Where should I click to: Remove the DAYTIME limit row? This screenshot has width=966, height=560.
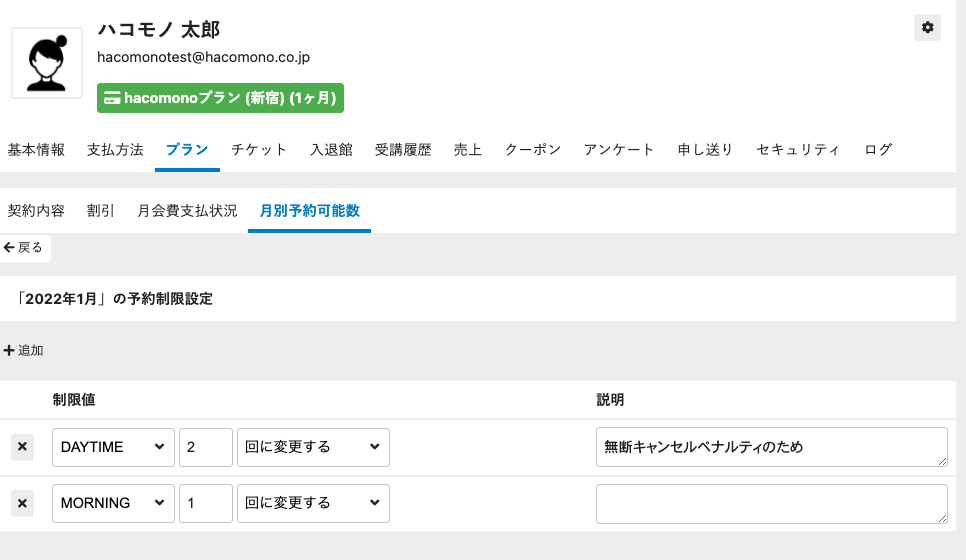pos(22,447)
